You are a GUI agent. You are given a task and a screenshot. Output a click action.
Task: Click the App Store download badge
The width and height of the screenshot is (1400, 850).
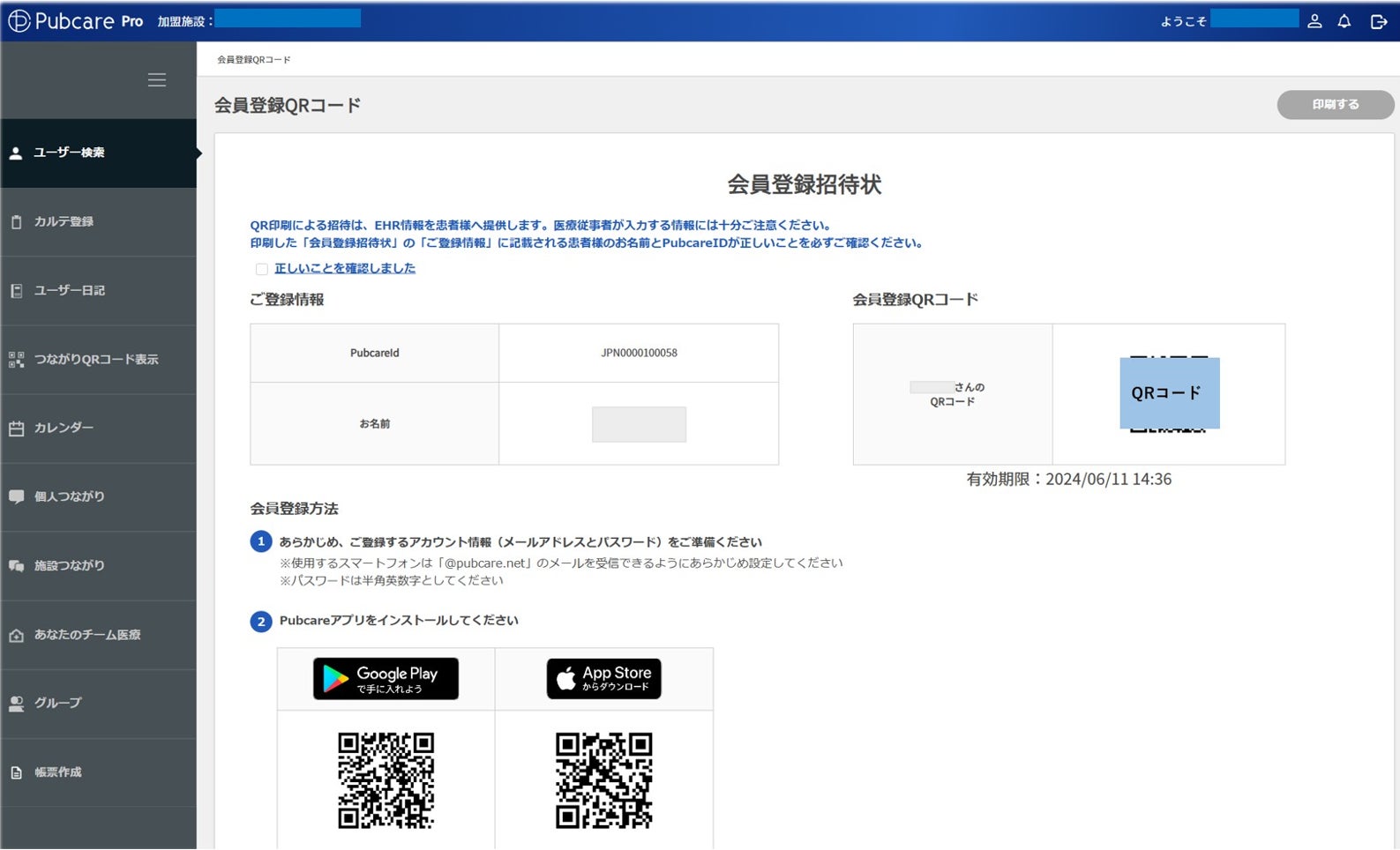tap(603, 679)
